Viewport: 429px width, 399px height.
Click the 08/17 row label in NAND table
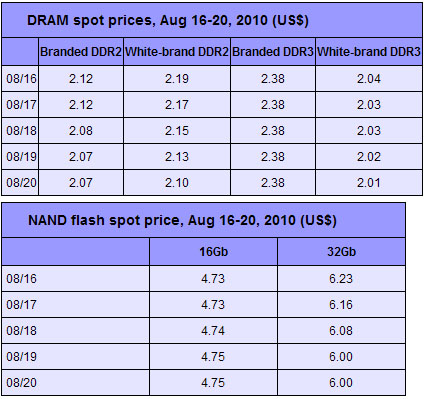[21, 305]
